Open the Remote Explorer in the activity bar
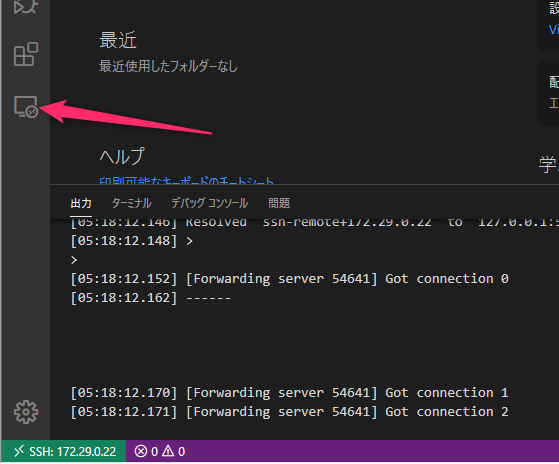 tap(26, 107)
